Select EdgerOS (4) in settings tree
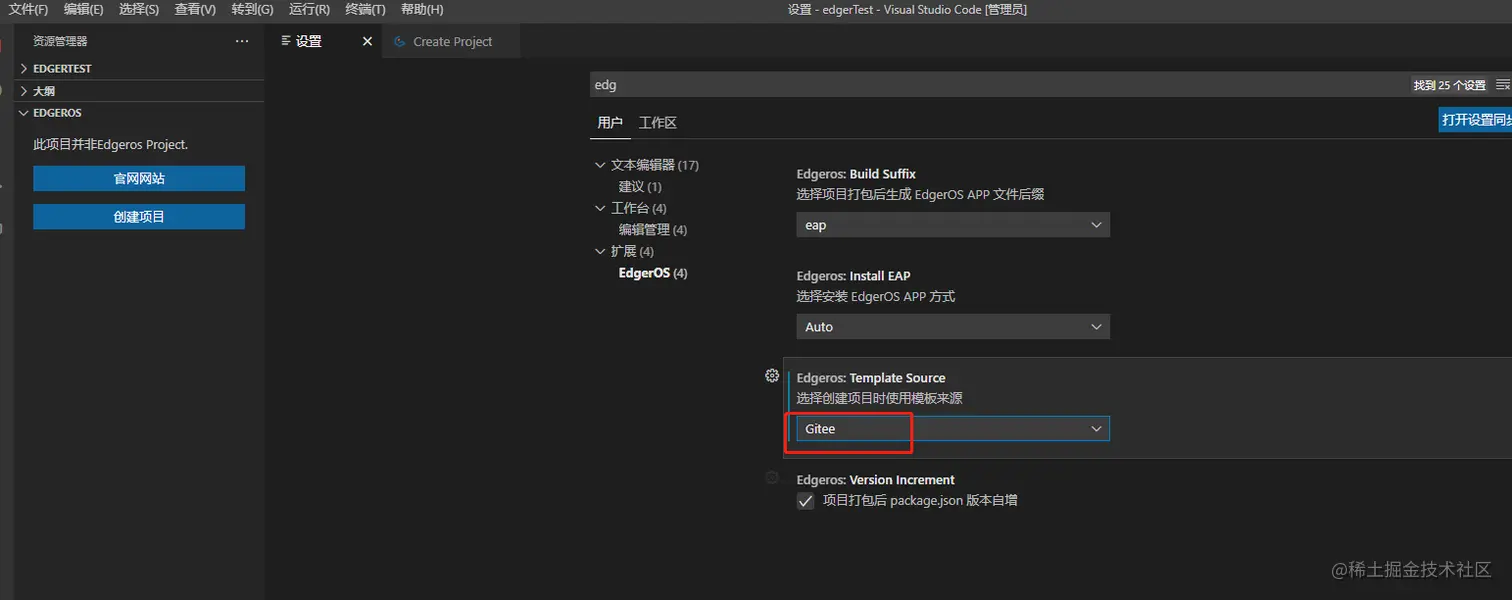 coord(653,273)
